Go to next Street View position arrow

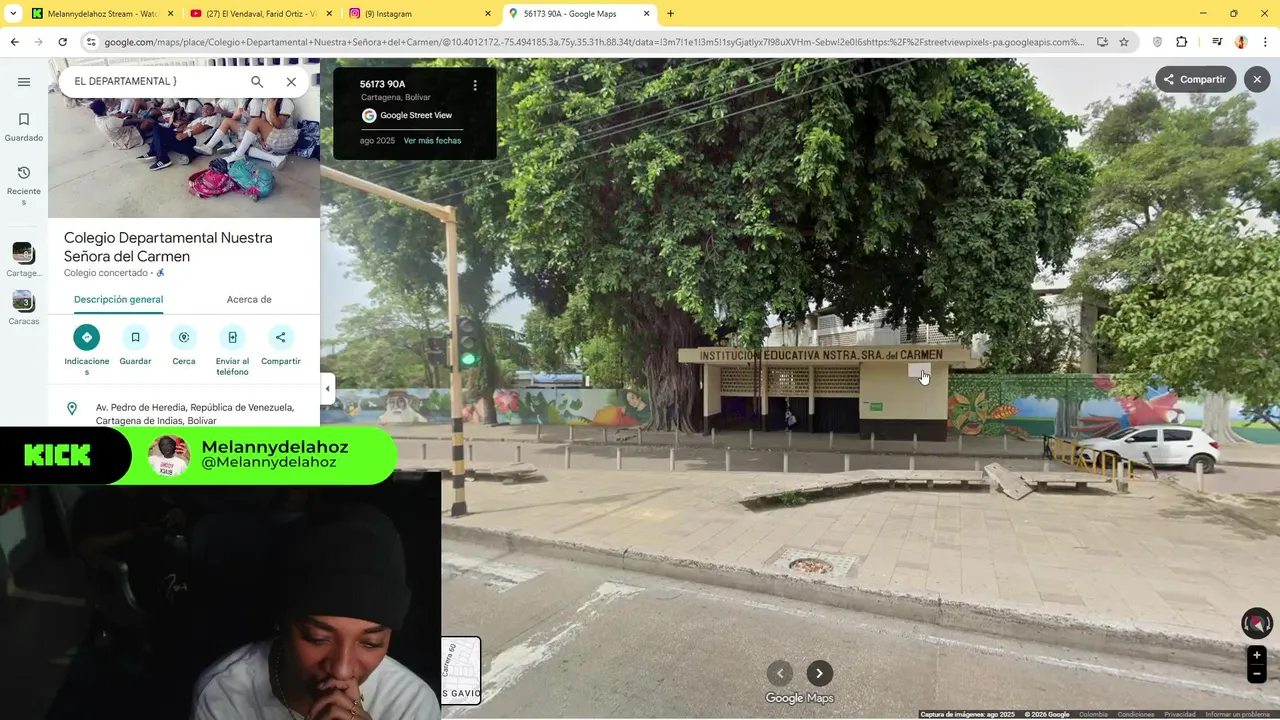[819, 673]
